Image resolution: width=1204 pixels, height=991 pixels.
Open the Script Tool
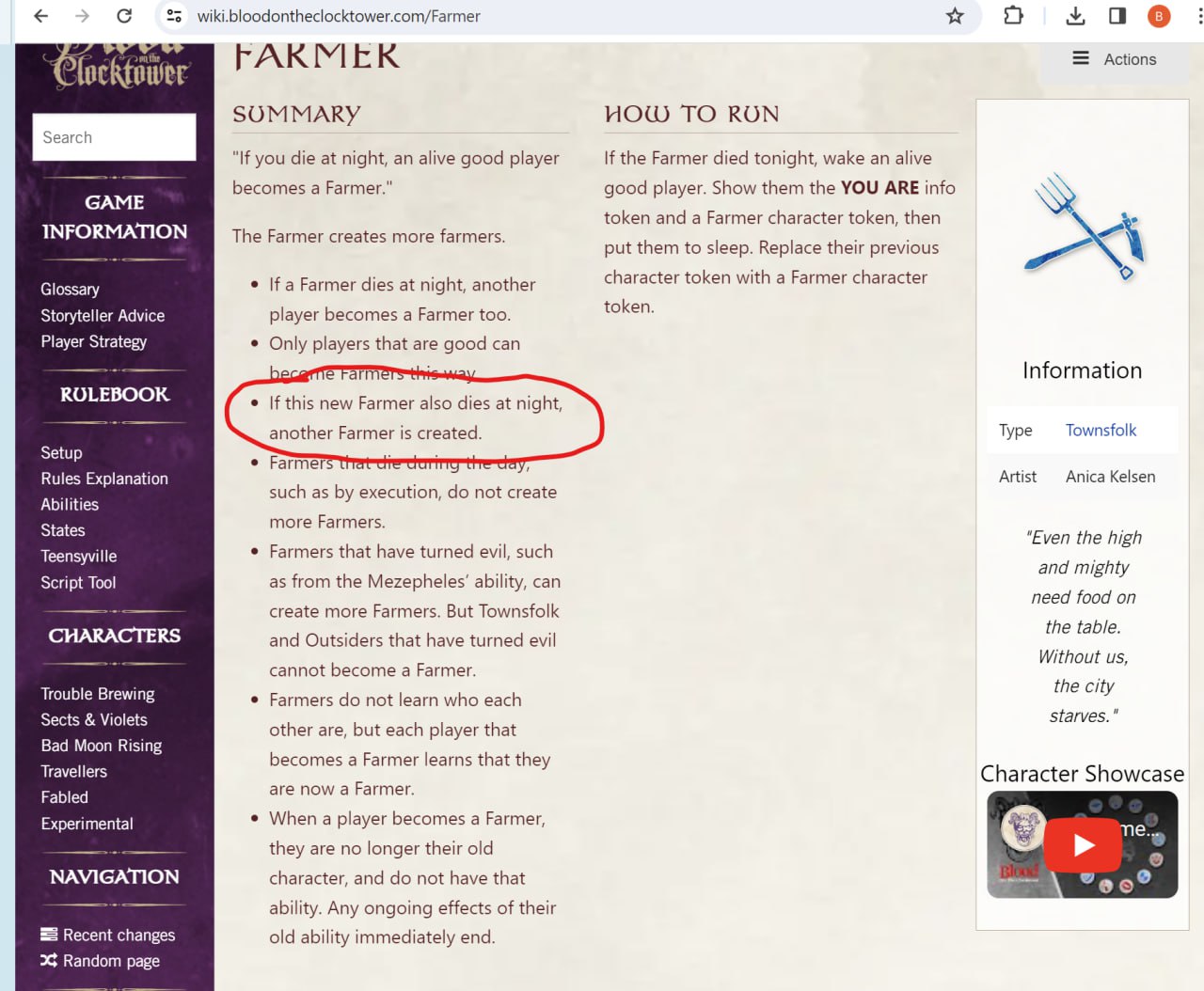[x=78, y=582]
